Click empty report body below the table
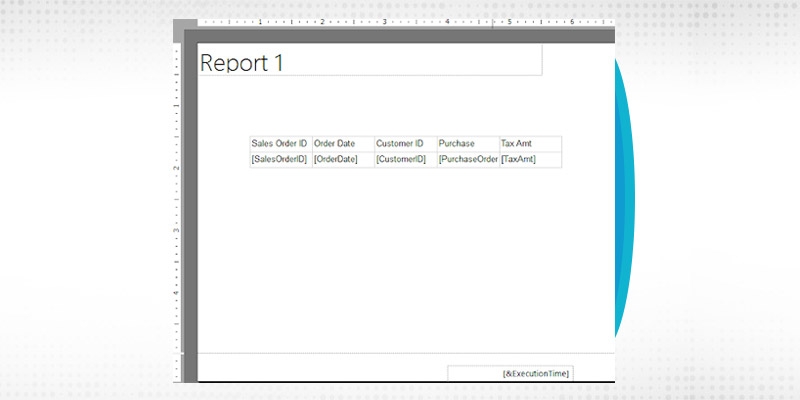Image resolution: width=800 pixels, height=400 pixels. pyautogui.click(x=400, y=260)
